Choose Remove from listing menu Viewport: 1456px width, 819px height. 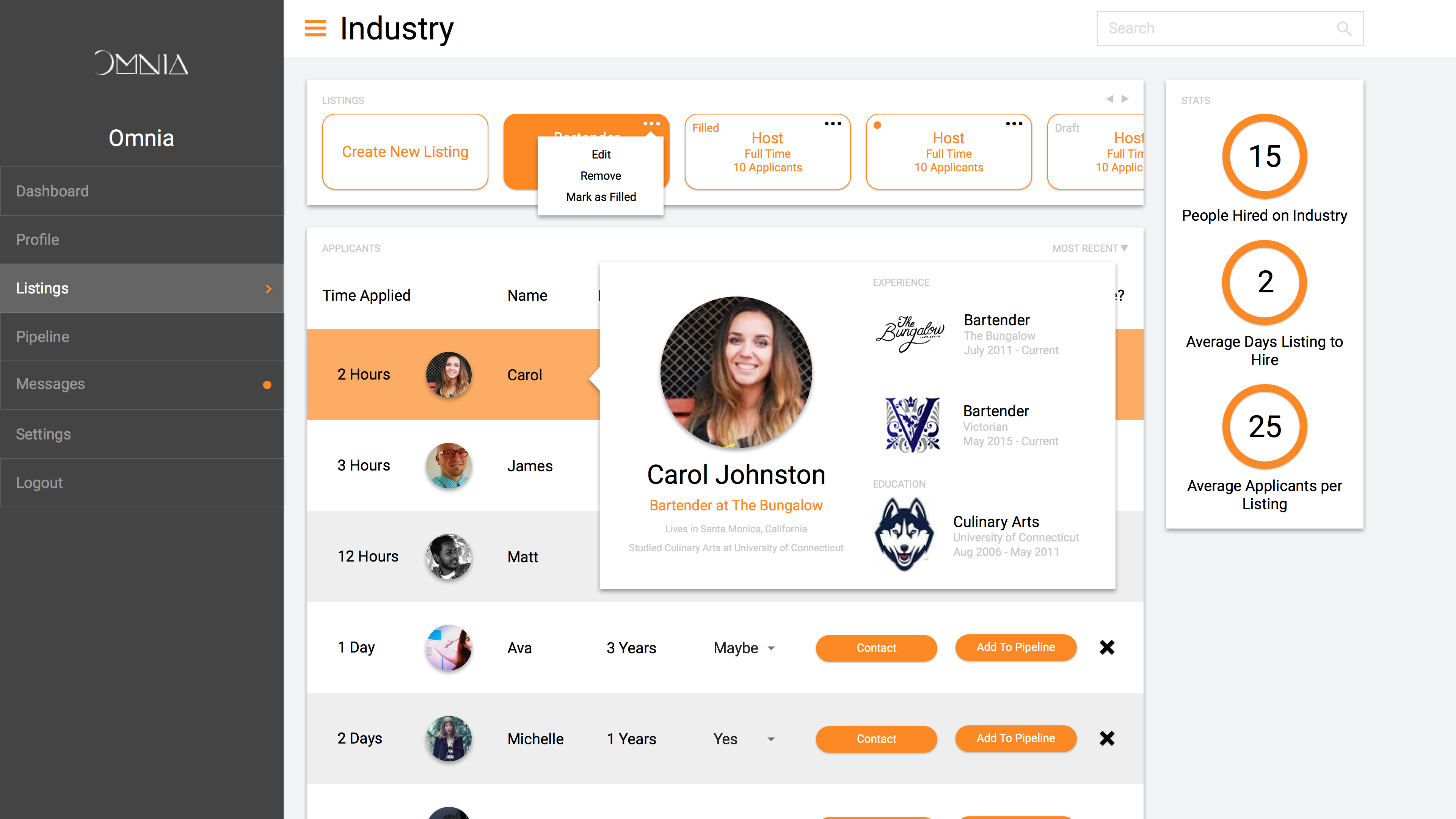600,176
